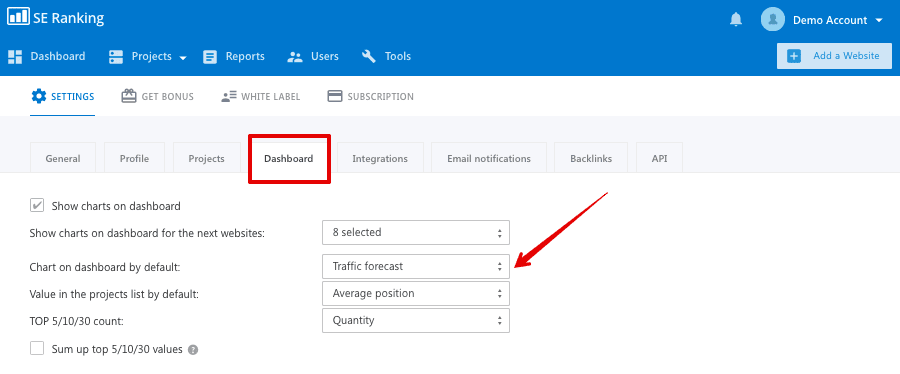Screen dimensions: 900x374
Task: Click the help icon beside Sum up values
Action: point(193,349)
